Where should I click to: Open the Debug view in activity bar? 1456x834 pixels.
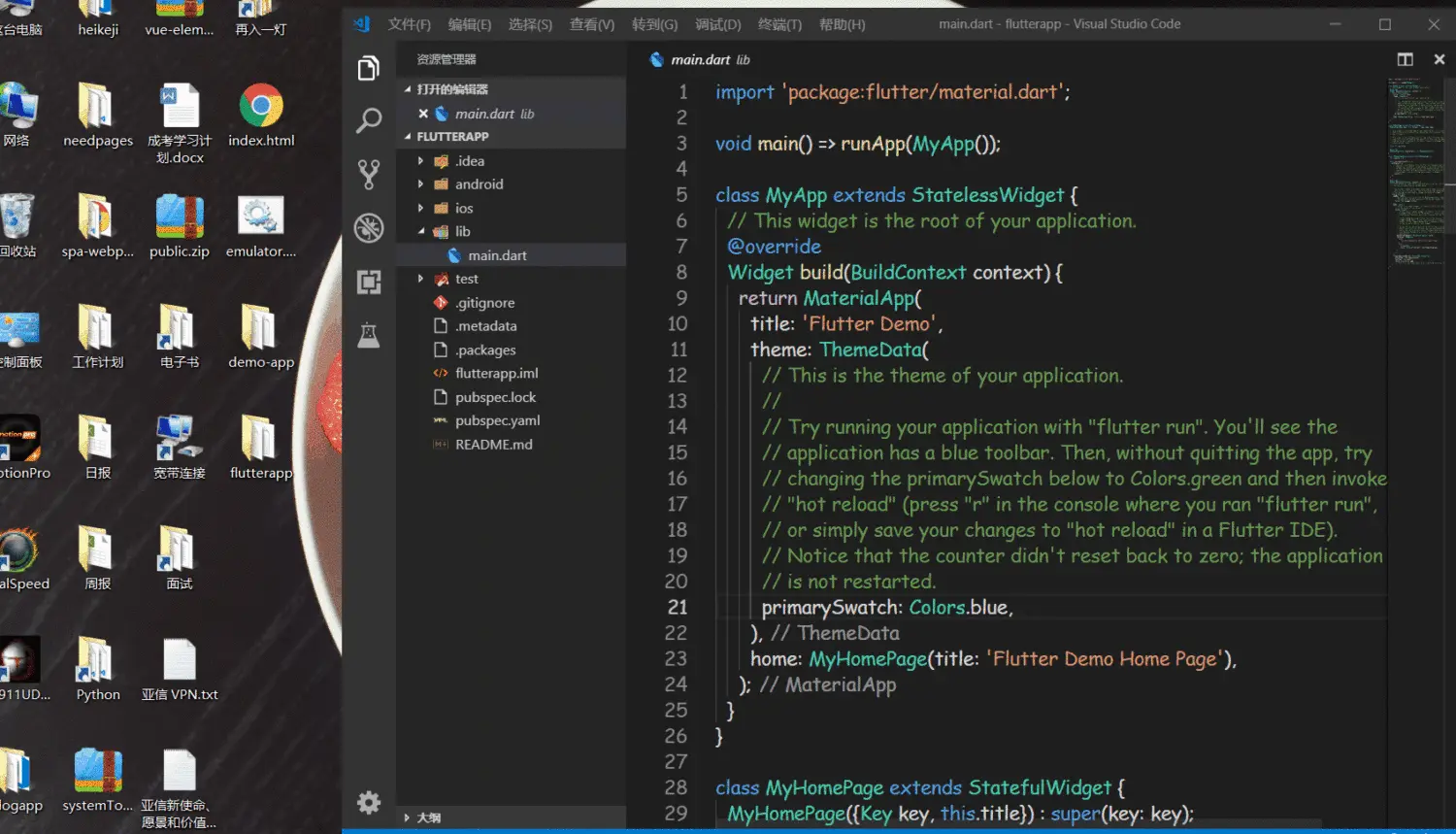click(x=368, y=228)
